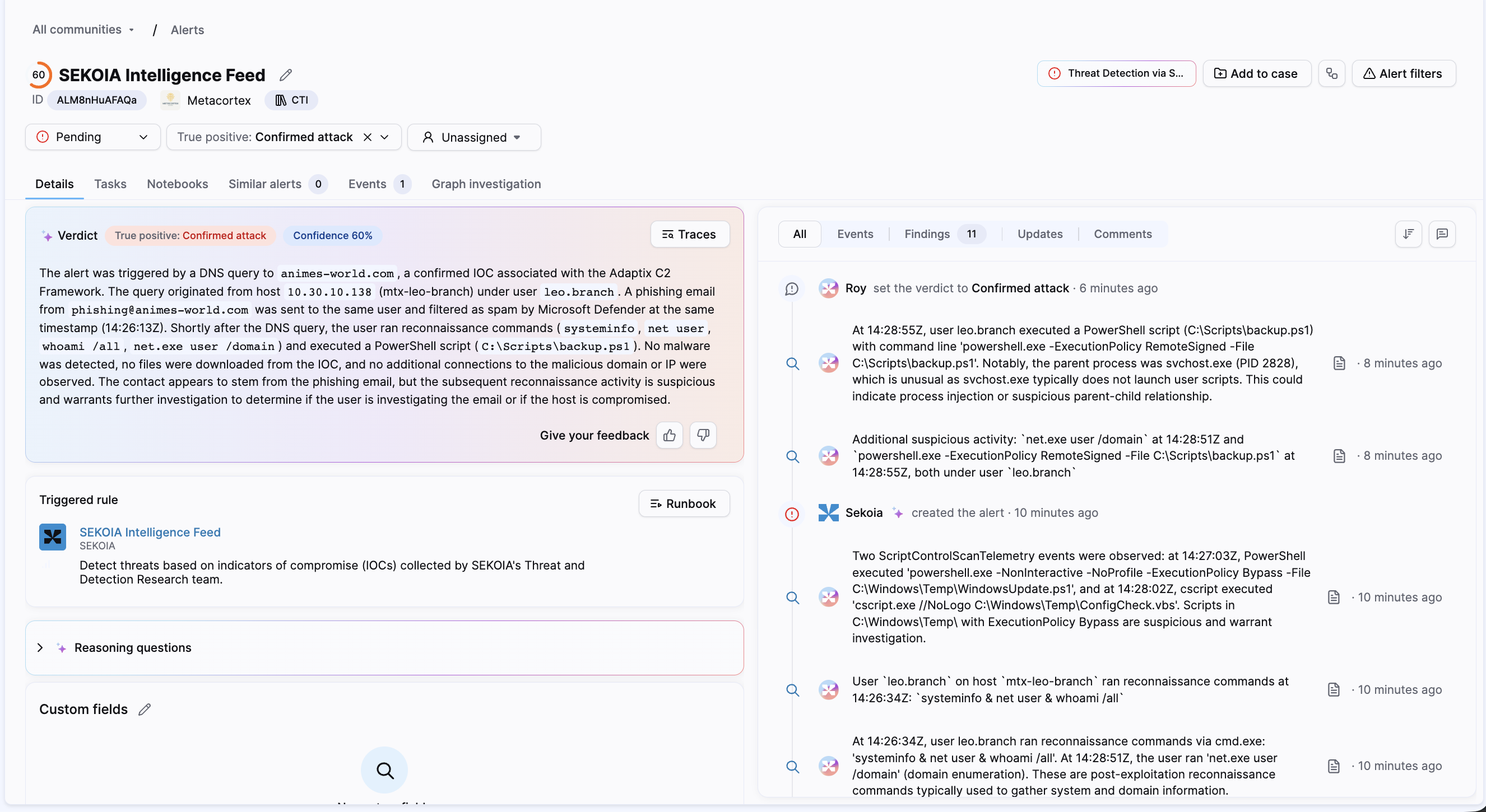
Task: Click the 10.30.10.138 IP address in the verdict
Action: click(x=329, y=292)
